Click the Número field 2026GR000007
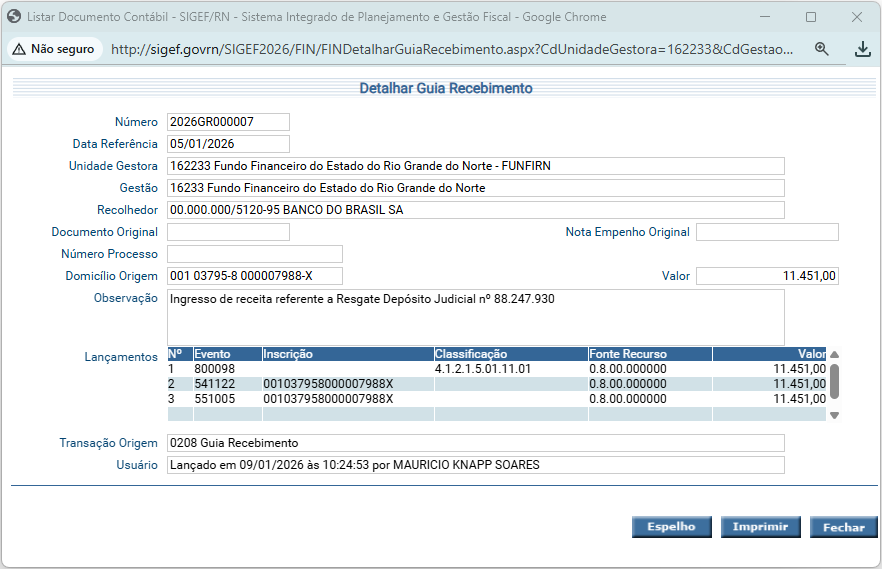 tap(228, 122)
